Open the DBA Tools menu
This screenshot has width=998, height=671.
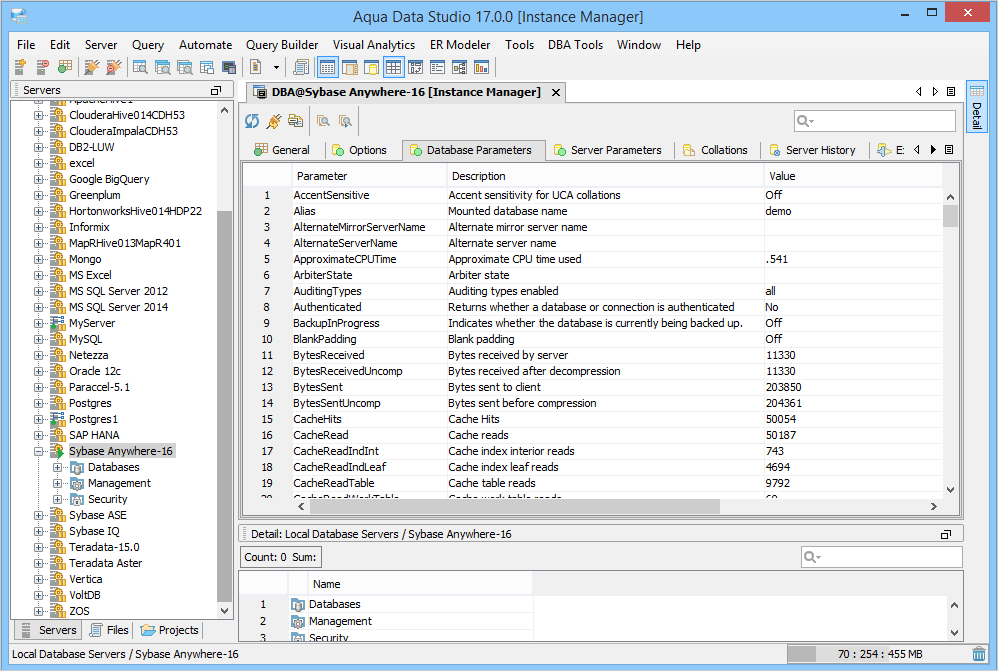coord(575,45)
